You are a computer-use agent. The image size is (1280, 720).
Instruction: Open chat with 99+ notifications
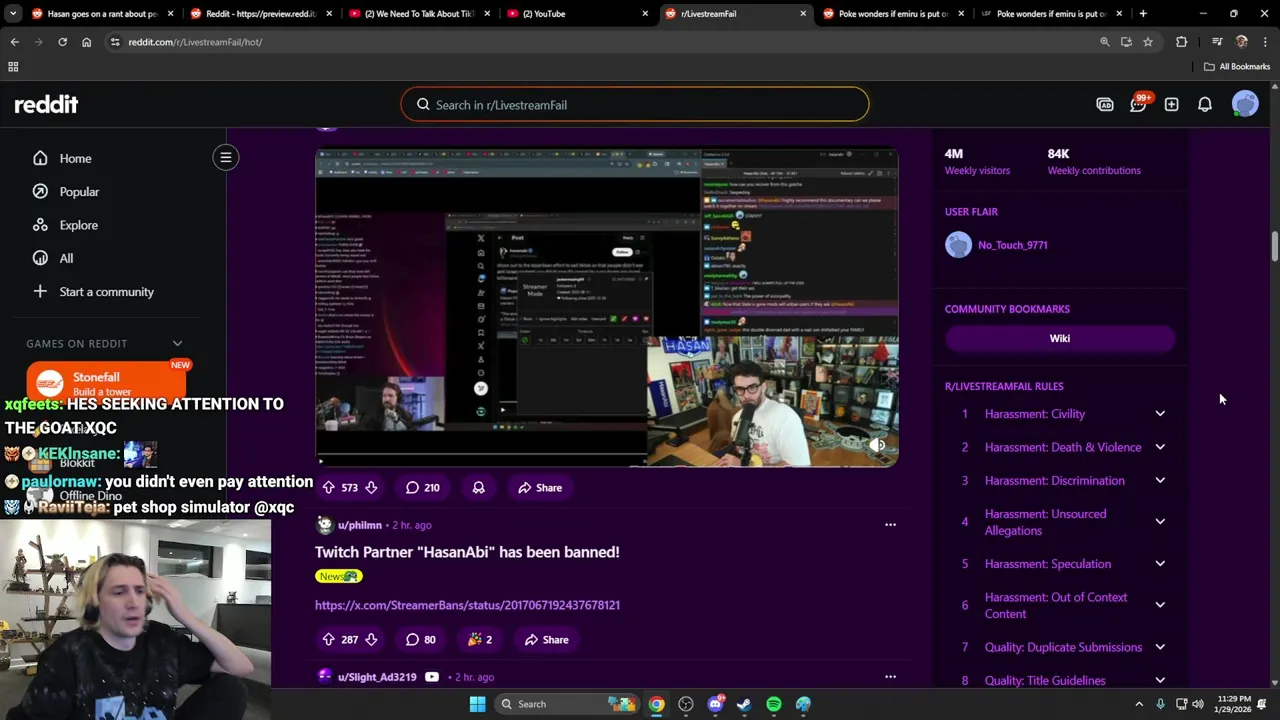[1138, 105]
